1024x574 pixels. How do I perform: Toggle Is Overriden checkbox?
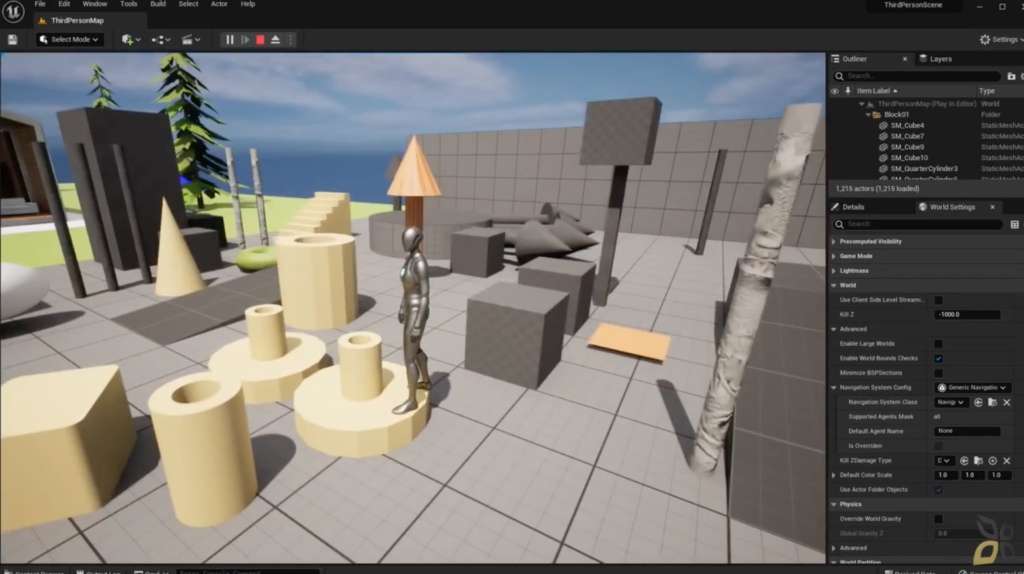click(938, 446)
